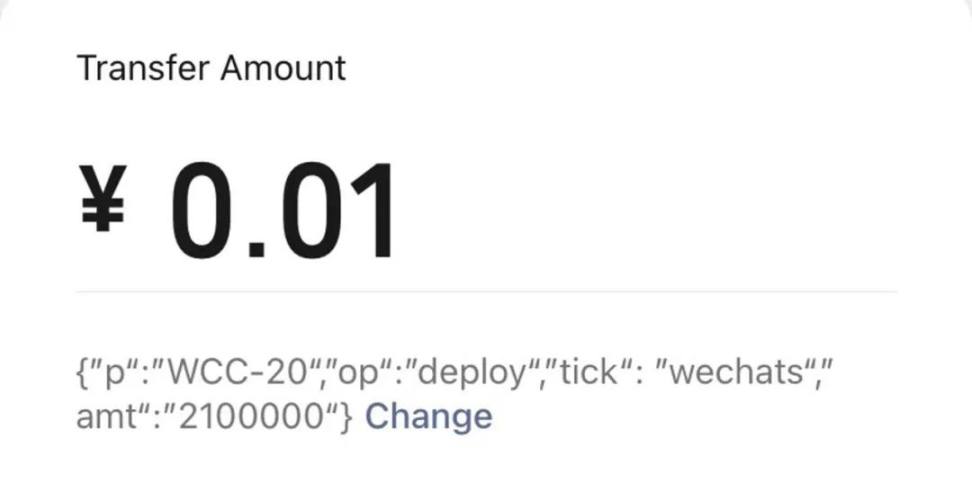Click the opening curly brace of note
This screenshot has width=972, height=483.
pyautogui.click(x=82, y=373)
